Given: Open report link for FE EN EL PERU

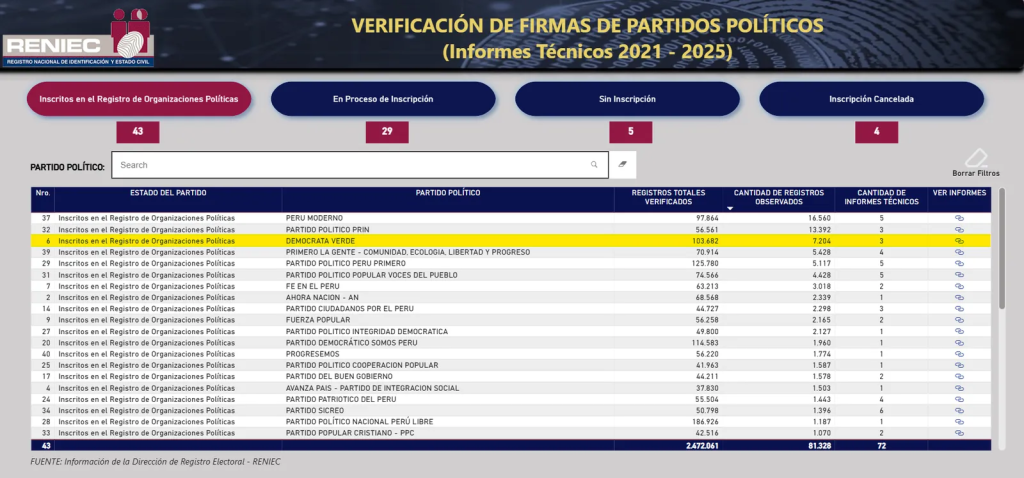Looking at the screenshot, I should [x=959, y=286].
